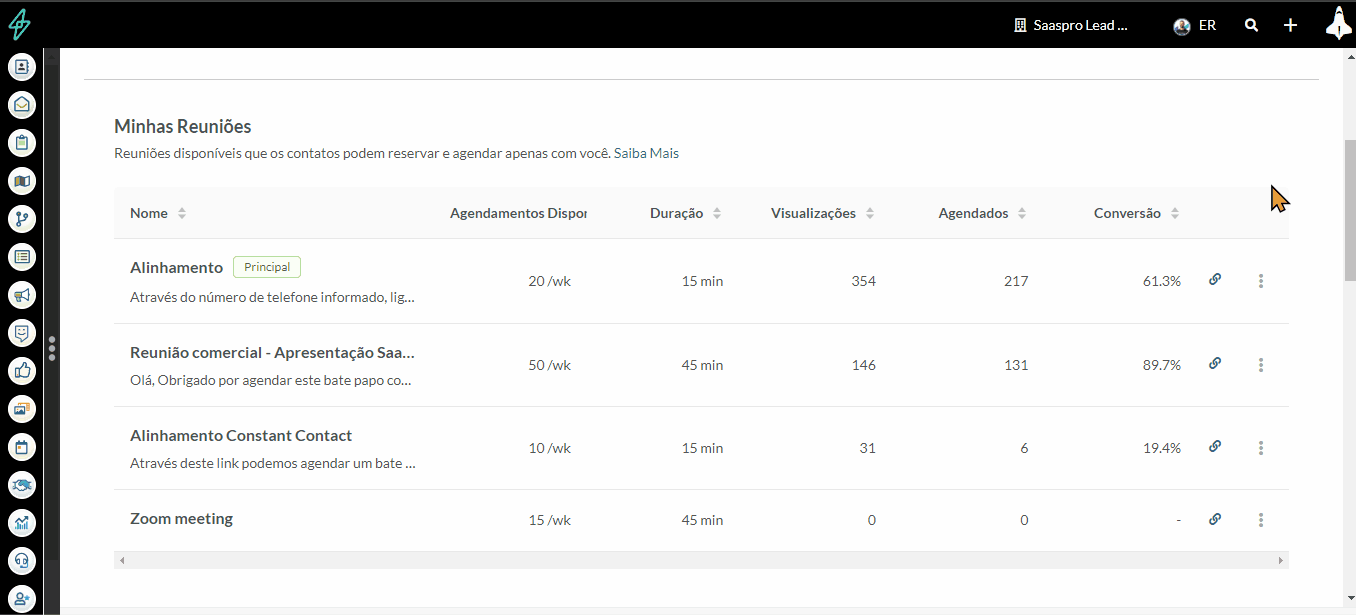Click description starting 'Olá, Obrigado por agendar'
1356x615 pixels.
(x=272, y=380)
